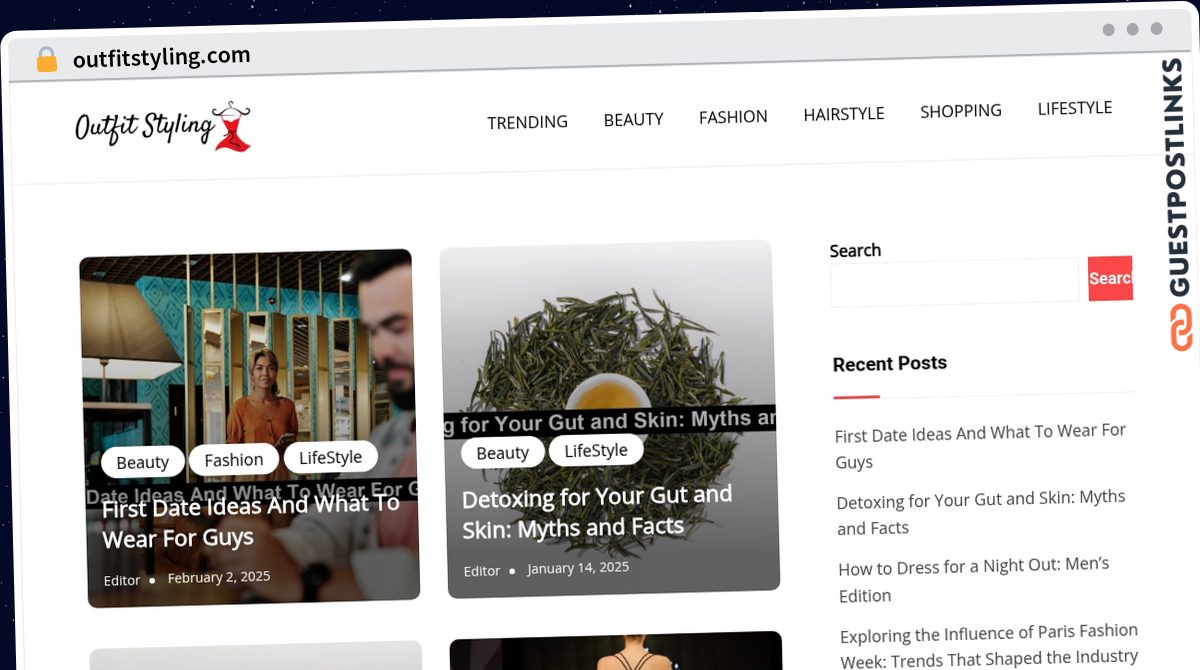Open the TRENDING menu item
The width and height of the screenshot is (1200, 670).
pyautogui.click(x=527, y=122)
